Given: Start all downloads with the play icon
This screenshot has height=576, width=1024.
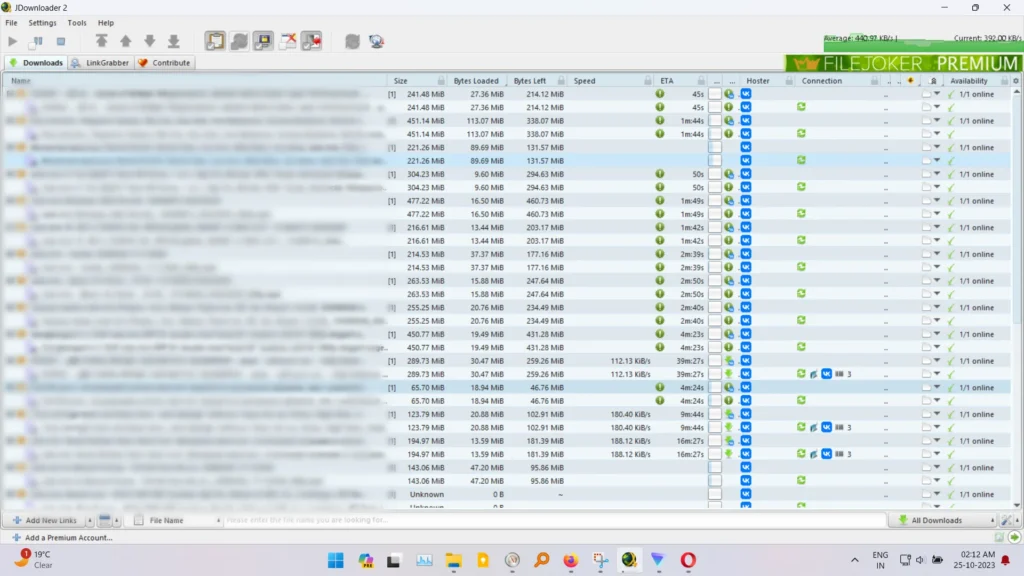Looking at the screenshot, I should [13, 41].
